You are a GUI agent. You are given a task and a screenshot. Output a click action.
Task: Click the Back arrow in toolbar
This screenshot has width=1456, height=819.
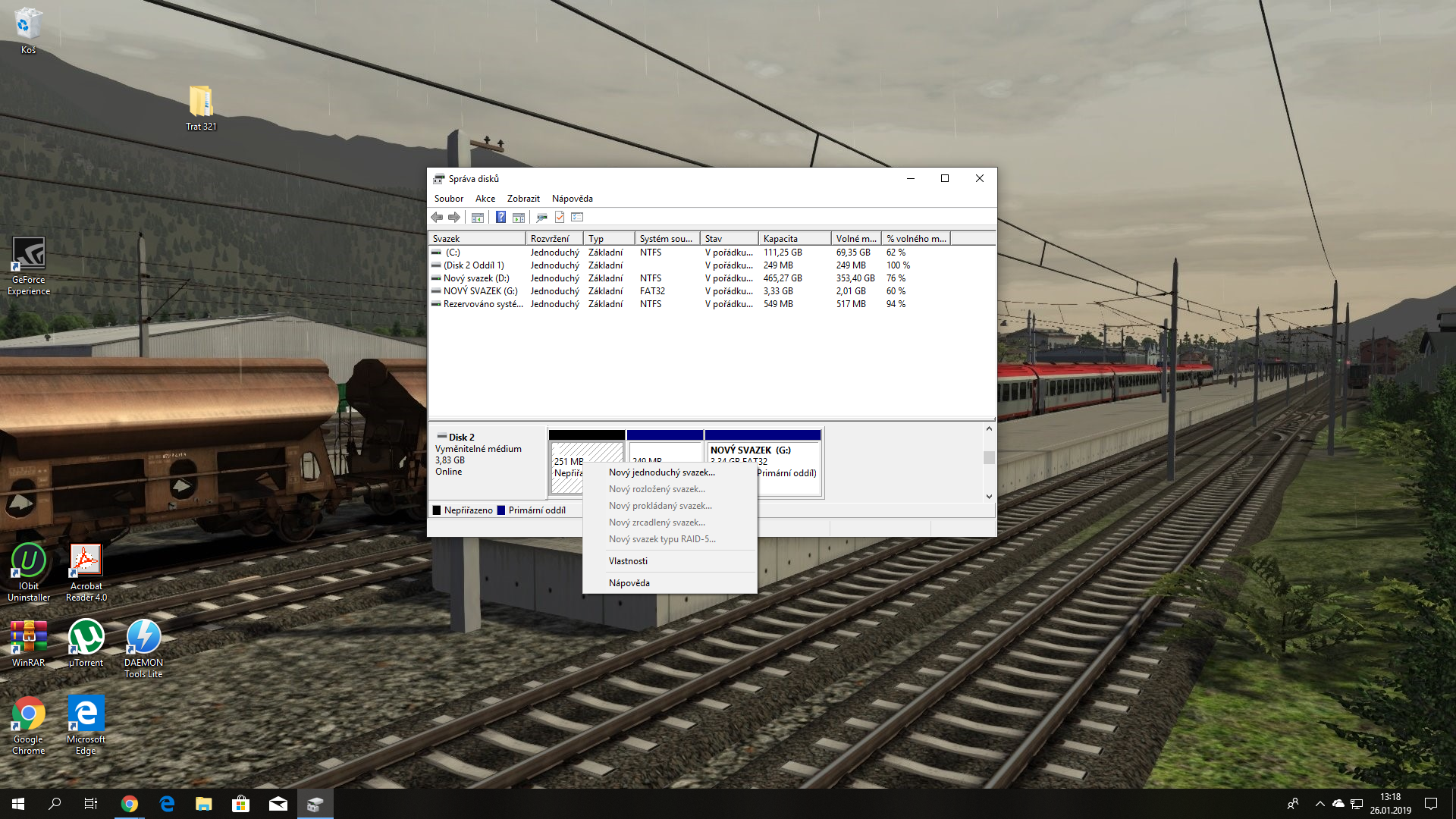coord(437,218)
